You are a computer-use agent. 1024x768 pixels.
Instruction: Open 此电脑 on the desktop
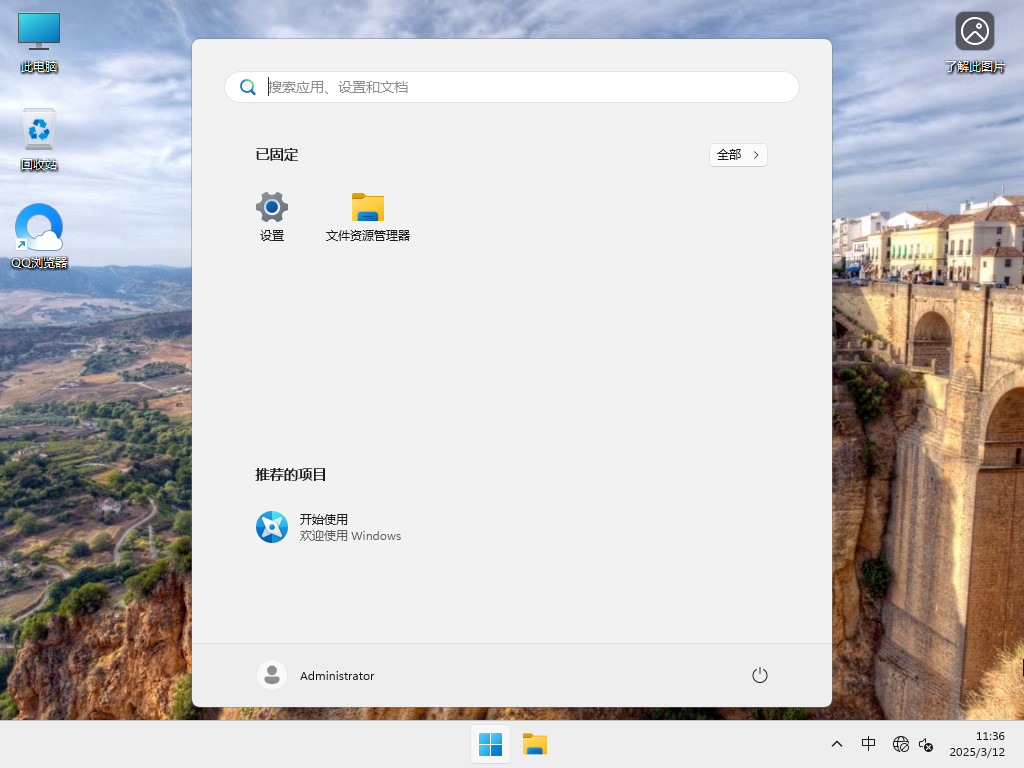coord(38,42)
